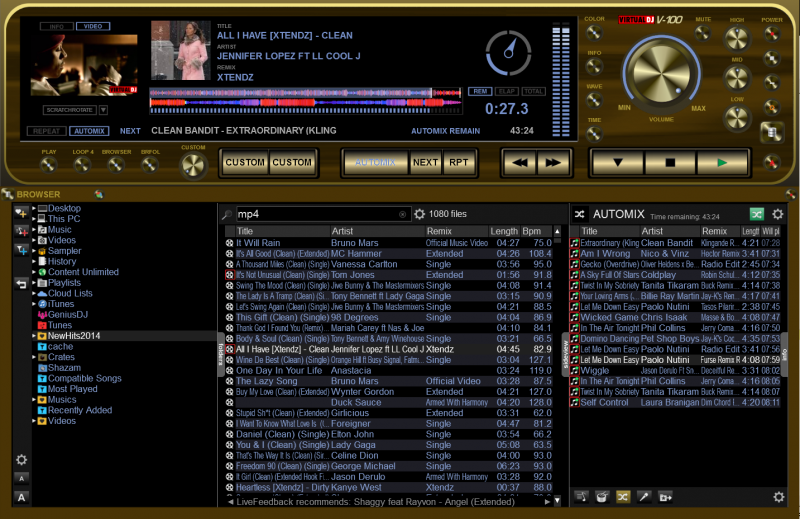
Task: Click the green play button
Action: click(x=722, y=163)
